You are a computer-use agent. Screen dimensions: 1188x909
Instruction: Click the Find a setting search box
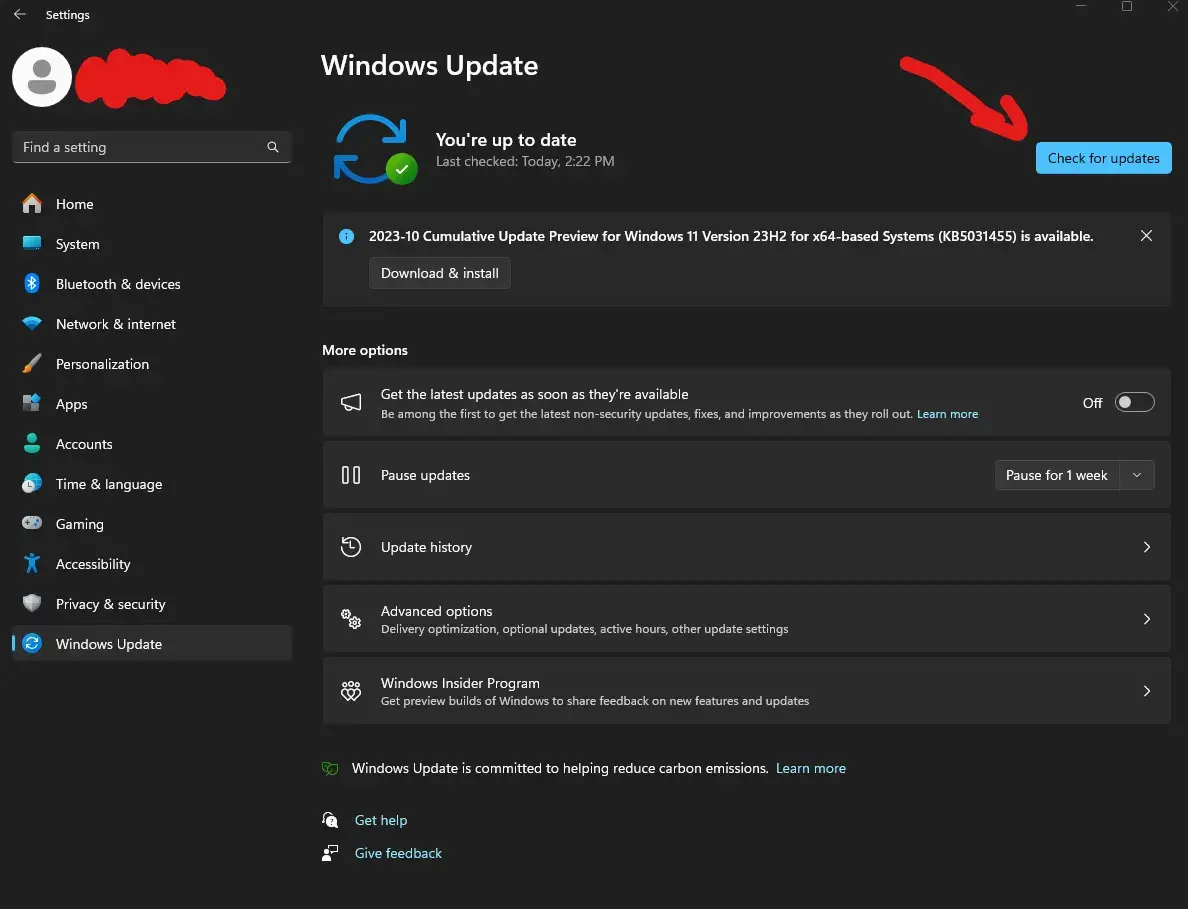click(140, 147)
